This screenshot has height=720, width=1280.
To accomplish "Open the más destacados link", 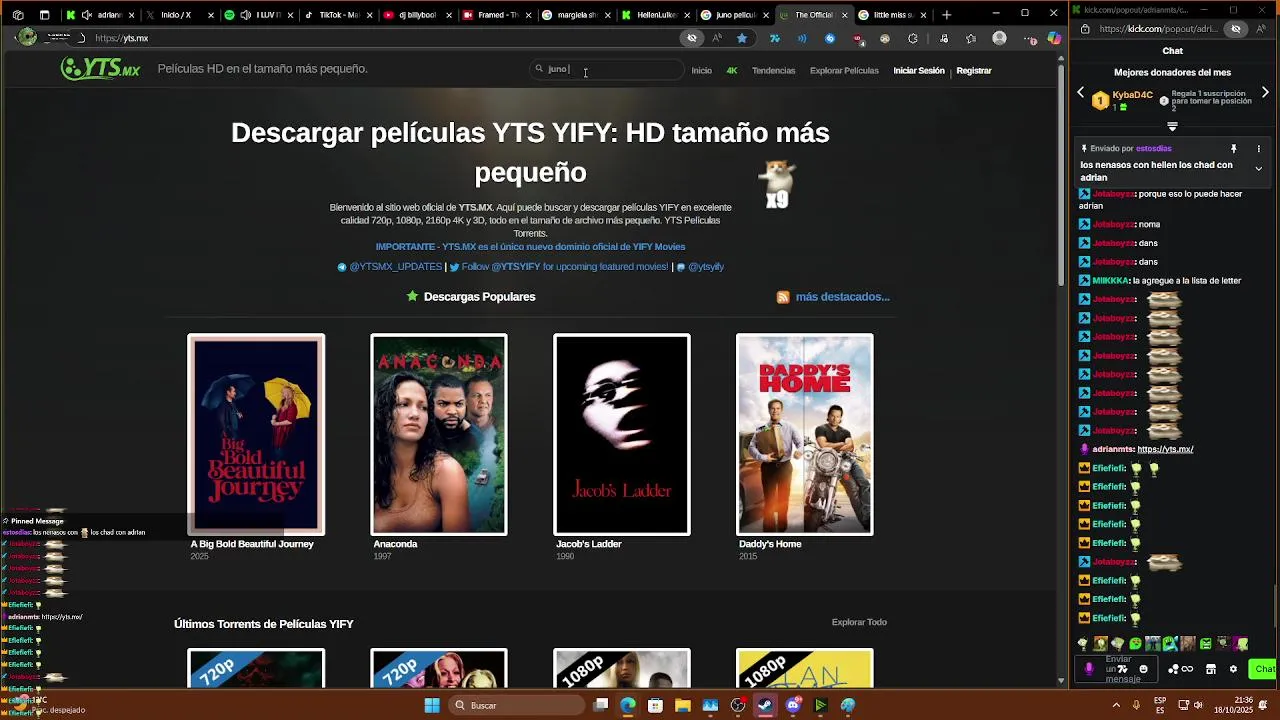I will click(842, 297).
